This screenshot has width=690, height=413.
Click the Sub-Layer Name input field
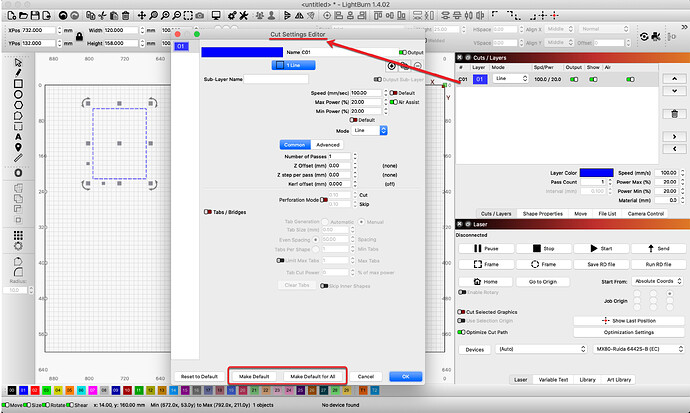click(x=276, y=79)
